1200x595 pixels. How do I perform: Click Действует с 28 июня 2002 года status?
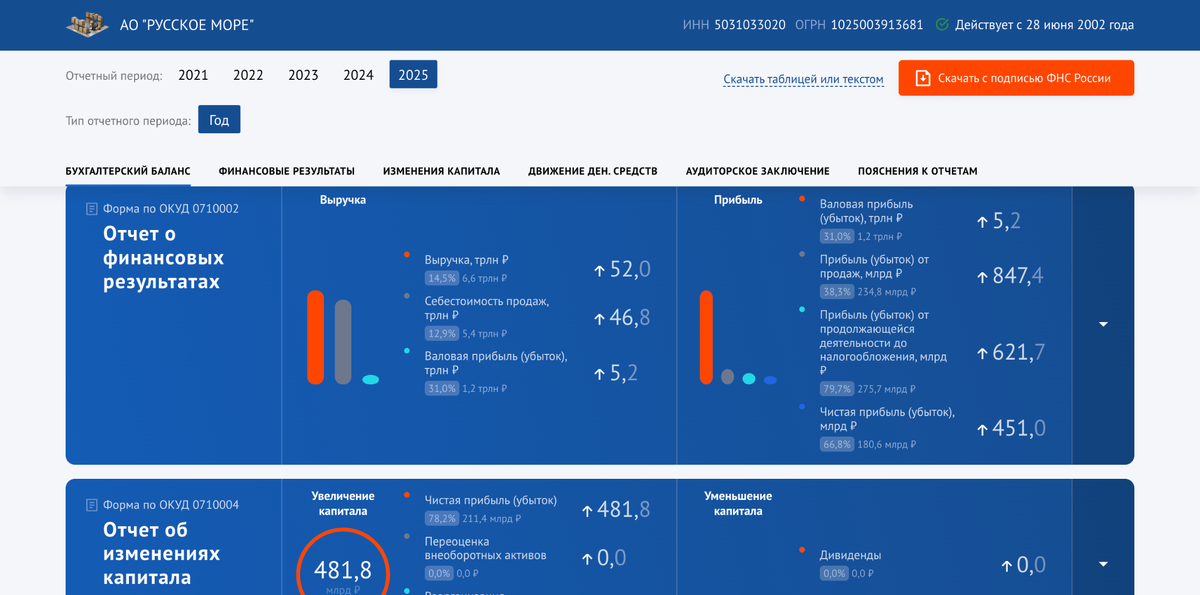pos(1044,24)
